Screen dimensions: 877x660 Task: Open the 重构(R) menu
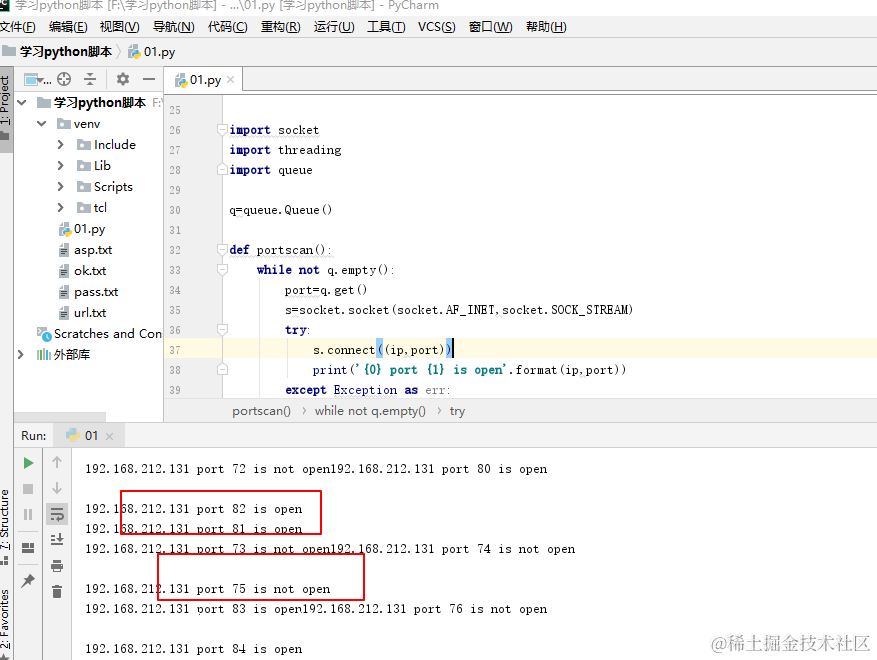280,27
